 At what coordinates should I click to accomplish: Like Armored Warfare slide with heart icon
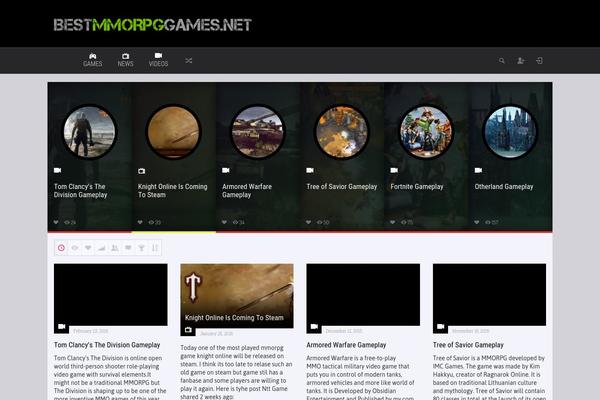tap(224, 222)
